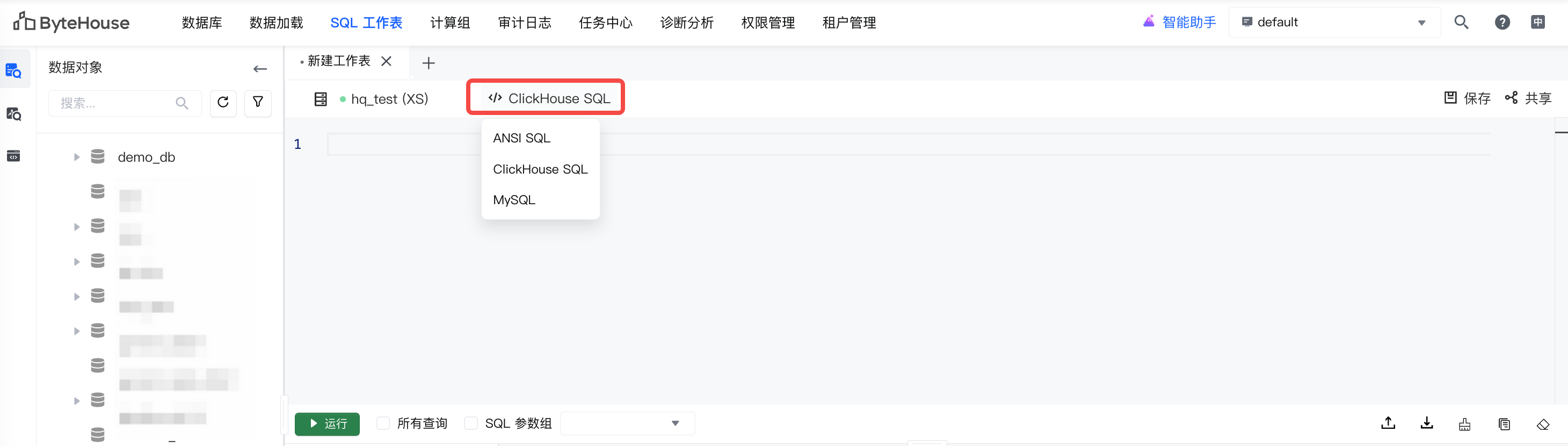Viewport: 1568px width, 446px height.
Task: Select the data objects sidebar icon
Action: pos(13,71)
